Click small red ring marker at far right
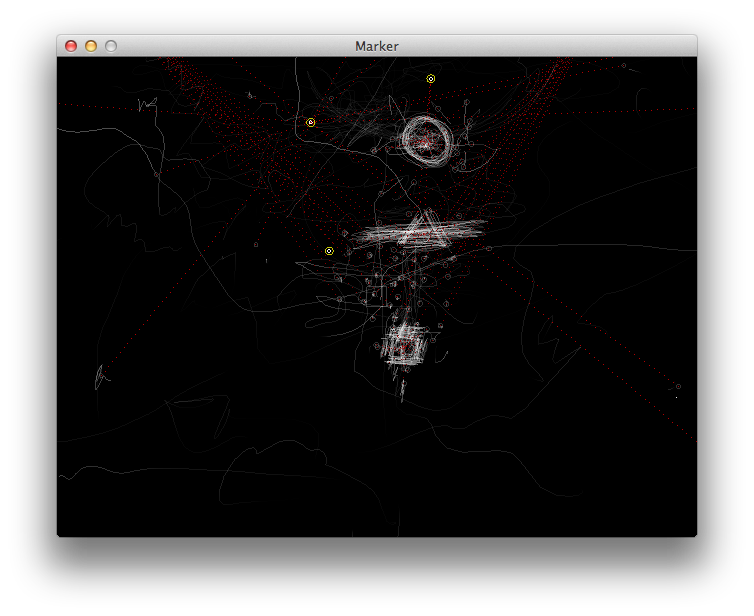 coord(678,386)
